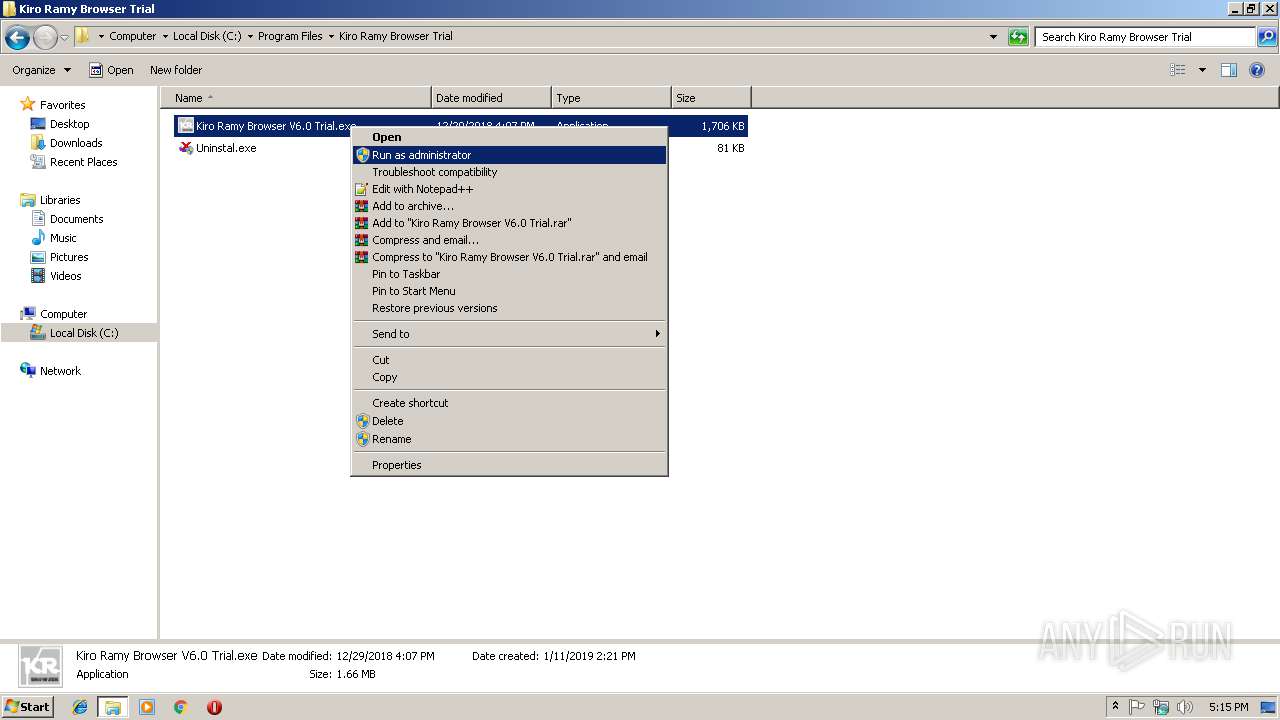The width and height of the screenshot is (1280, 720).
Task: Launch Windows Media Player from taskbar
Action: [x=147, y=707]
